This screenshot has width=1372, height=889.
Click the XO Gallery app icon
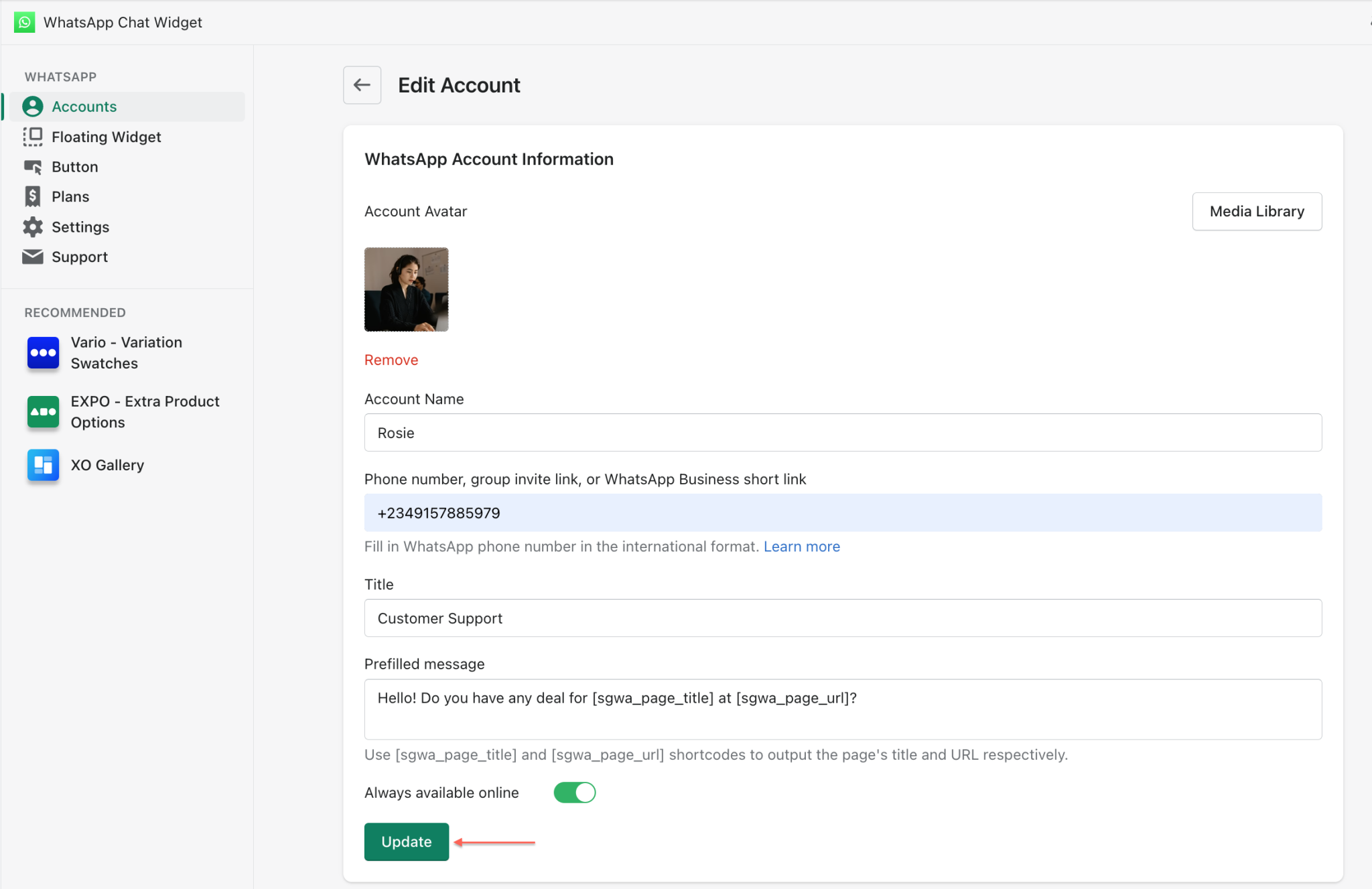(43, 465)
